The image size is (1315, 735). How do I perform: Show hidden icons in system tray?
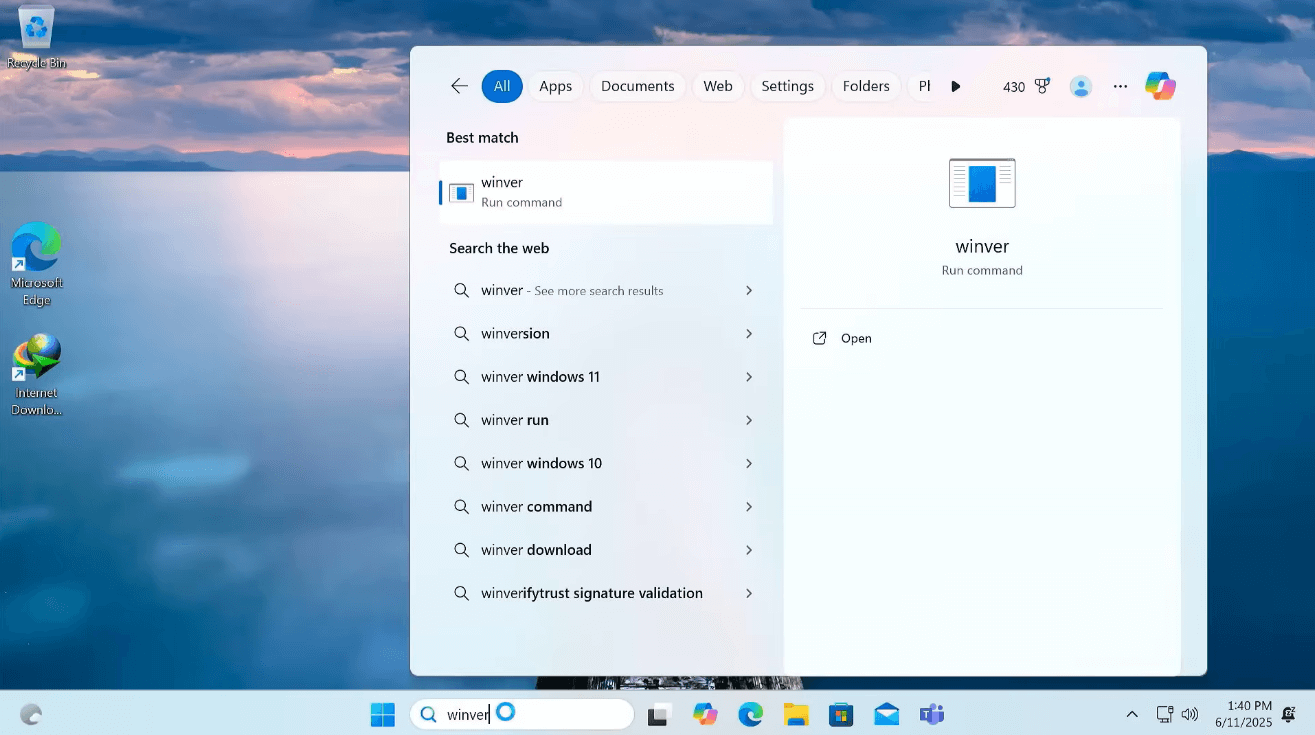1132,714
